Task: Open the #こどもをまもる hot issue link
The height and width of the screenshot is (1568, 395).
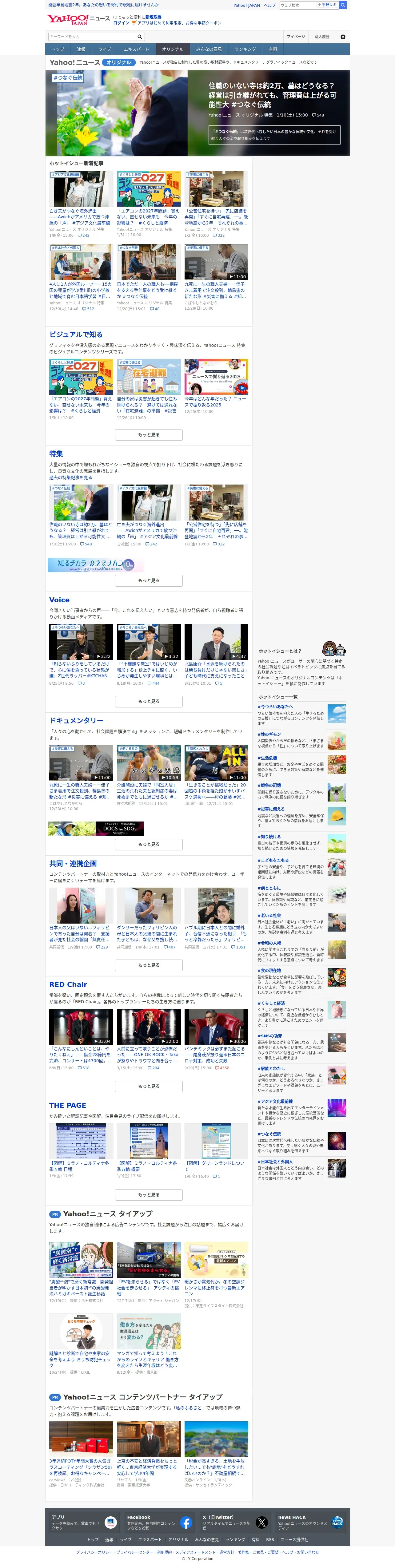Action: click(x=273, y=860)
